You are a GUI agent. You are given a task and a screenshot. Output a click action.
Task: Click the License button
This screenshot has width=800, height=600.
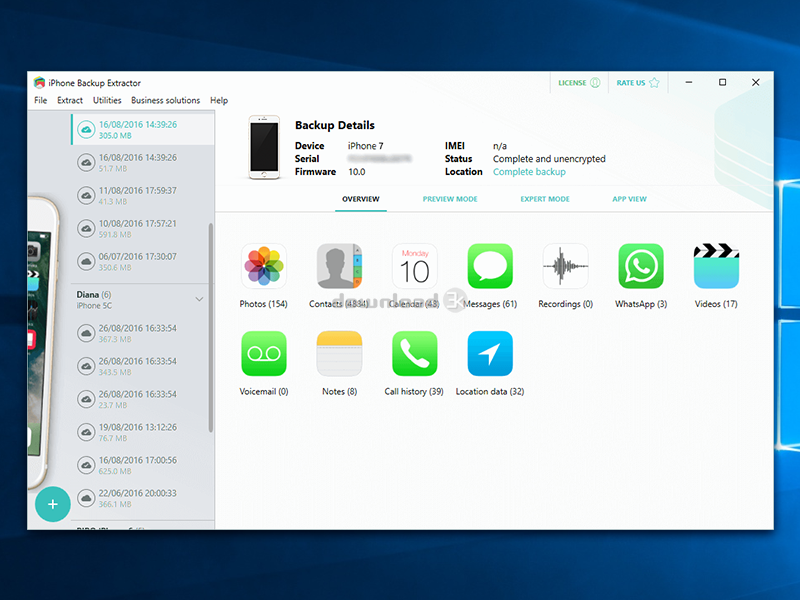point(579,83)
